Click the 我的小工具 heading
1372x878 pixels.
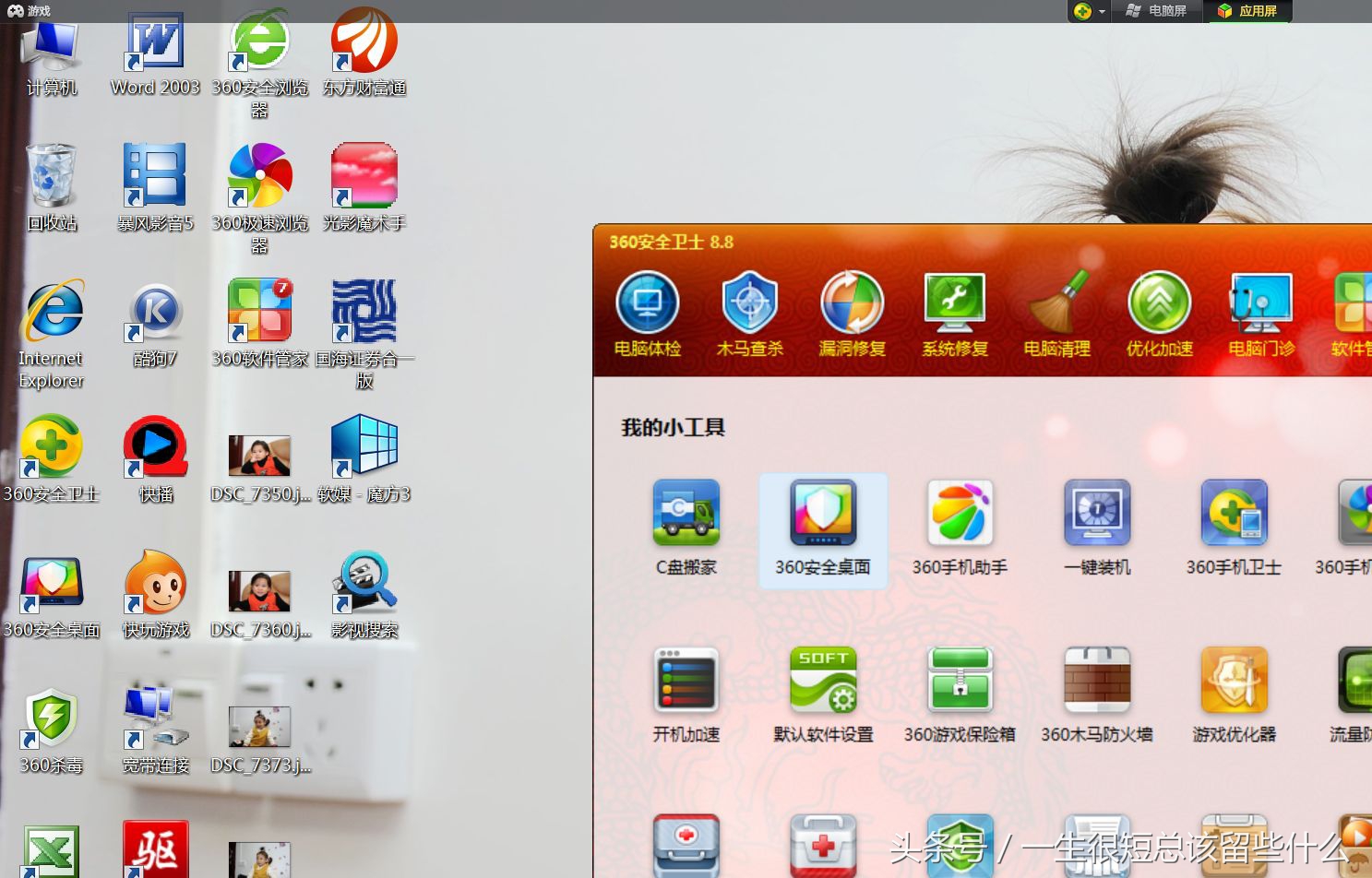point(673,427)
